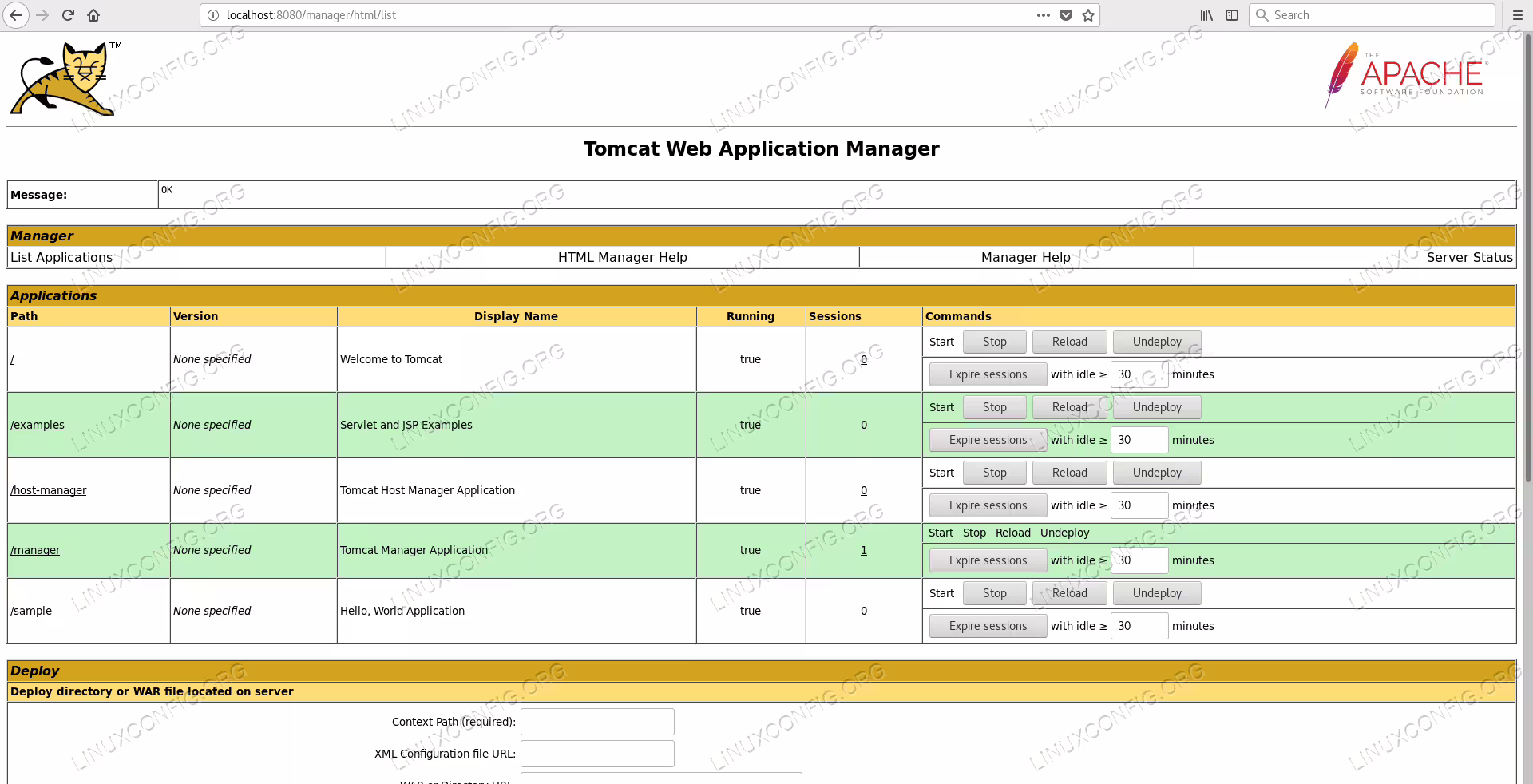Click the Context Path input field
This screenshot has width=1533, height=784.
tap(597, 722)
